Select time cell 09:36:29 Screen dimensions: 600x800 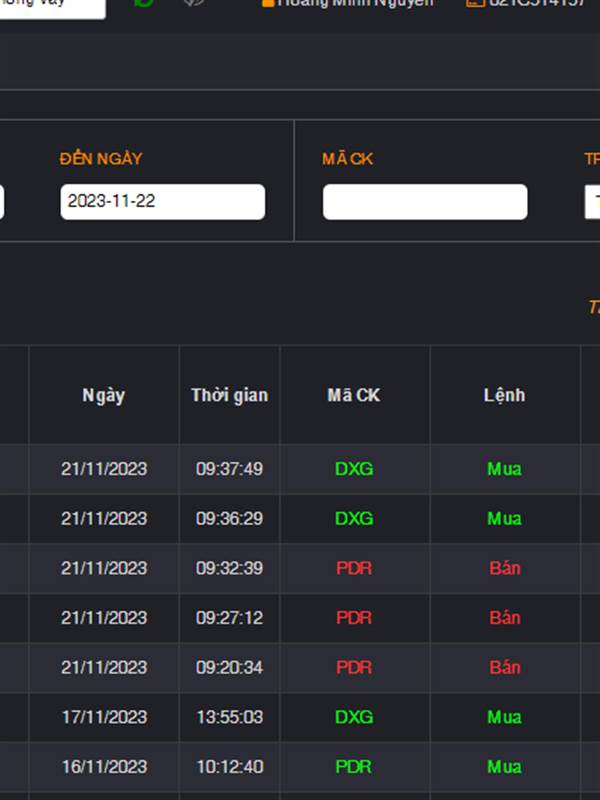tap(230, 518)
